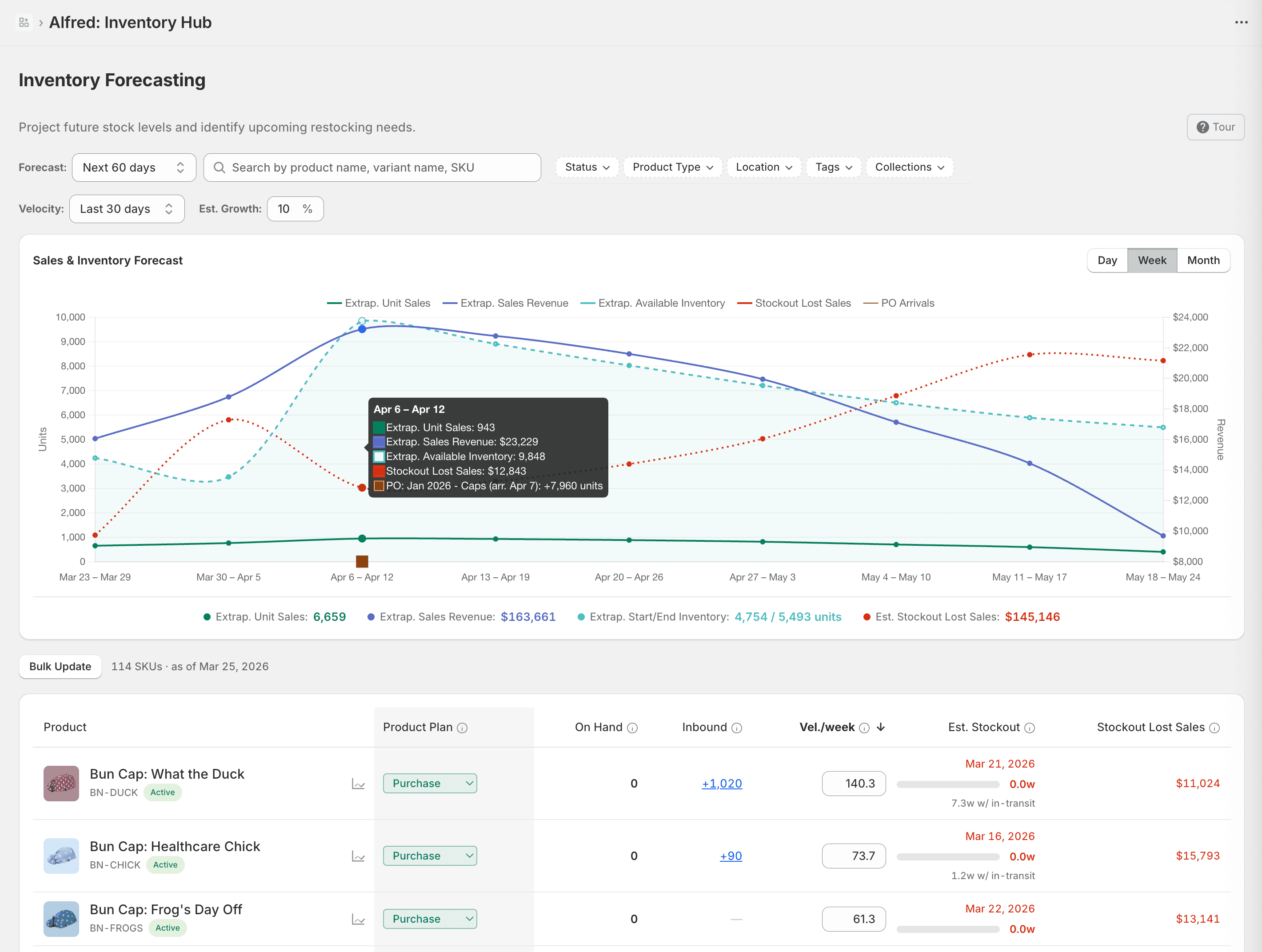Image resolution: width=1262 pixels, height=952 pixels.
Task: Click the info icon beside Est. Stockout header
Action: 1029,727
